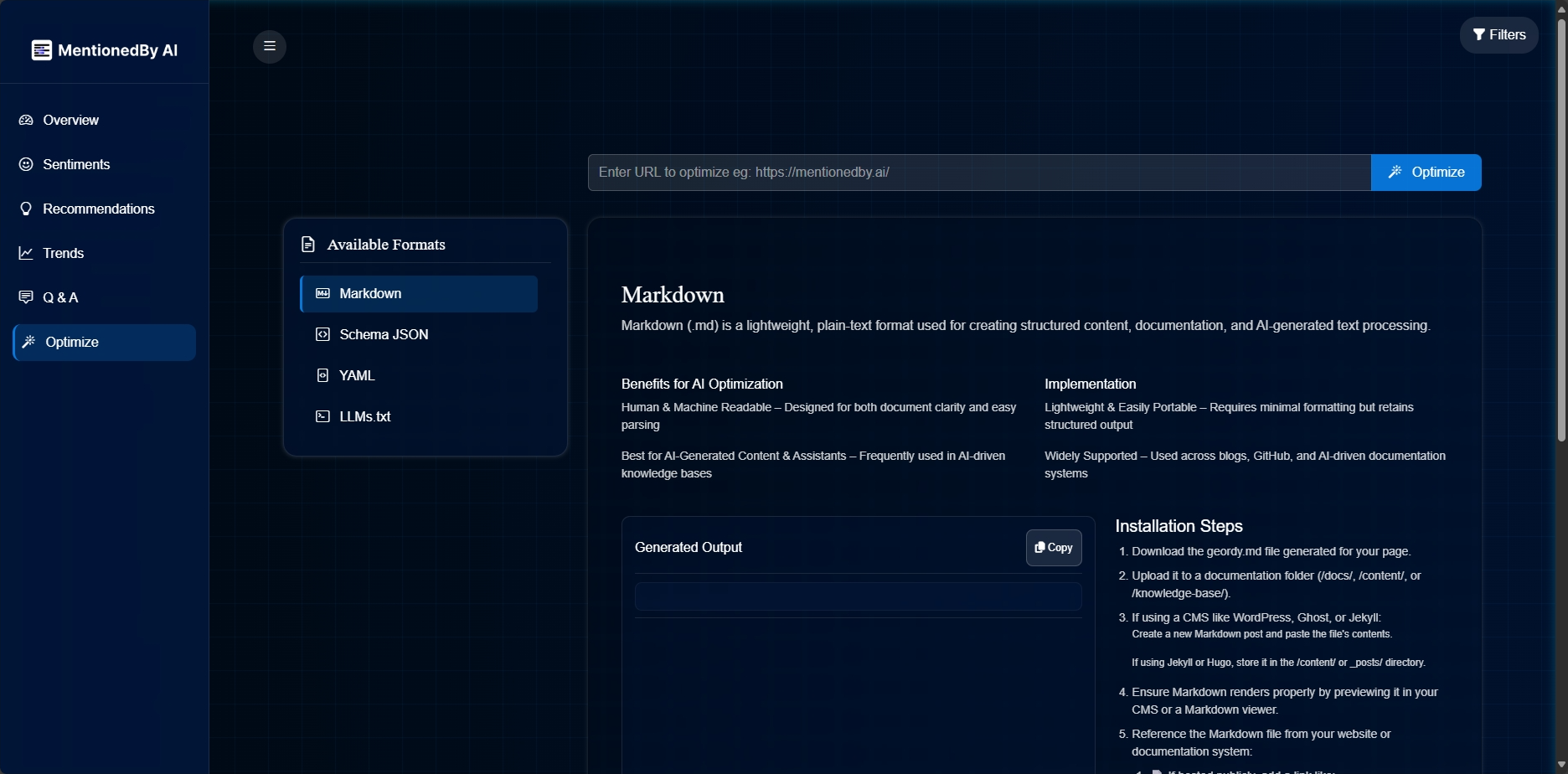1568x774 pixels.
Task: Click the Markdown format icon
Action: pyautogui.click(x=322, y=293)
